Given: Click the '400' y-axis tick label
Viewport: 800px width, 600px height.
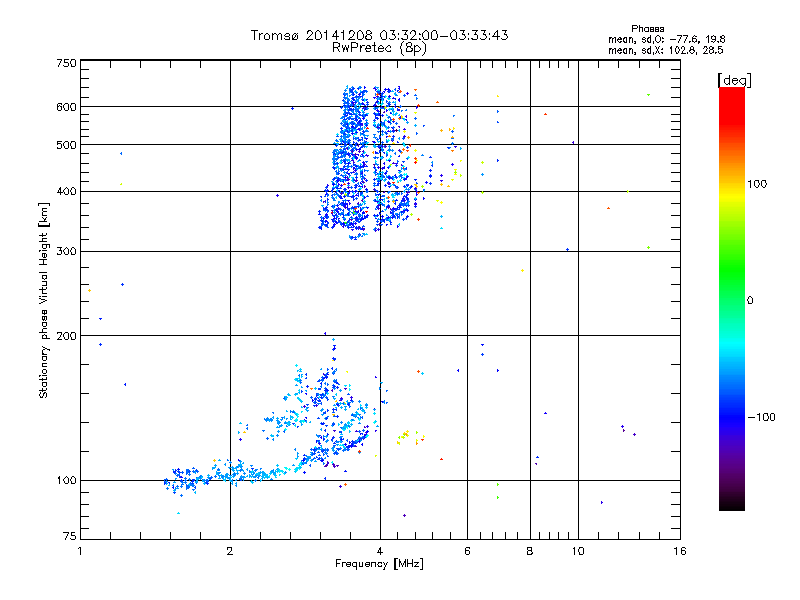Looking at the screenshot, I should click(x=66, y=191).
